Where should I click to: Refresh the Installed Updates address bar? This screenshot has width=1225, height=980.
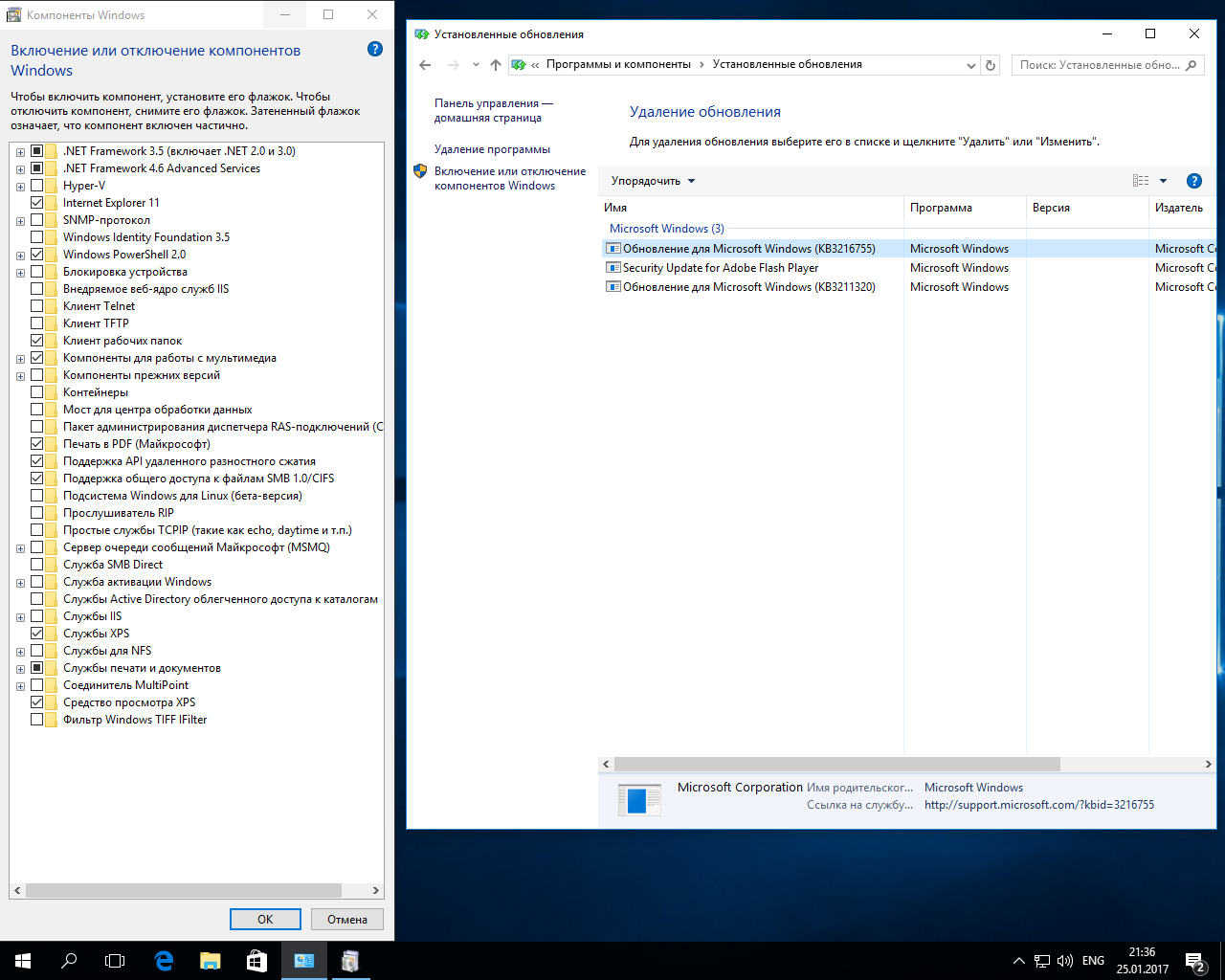point(991,65)
